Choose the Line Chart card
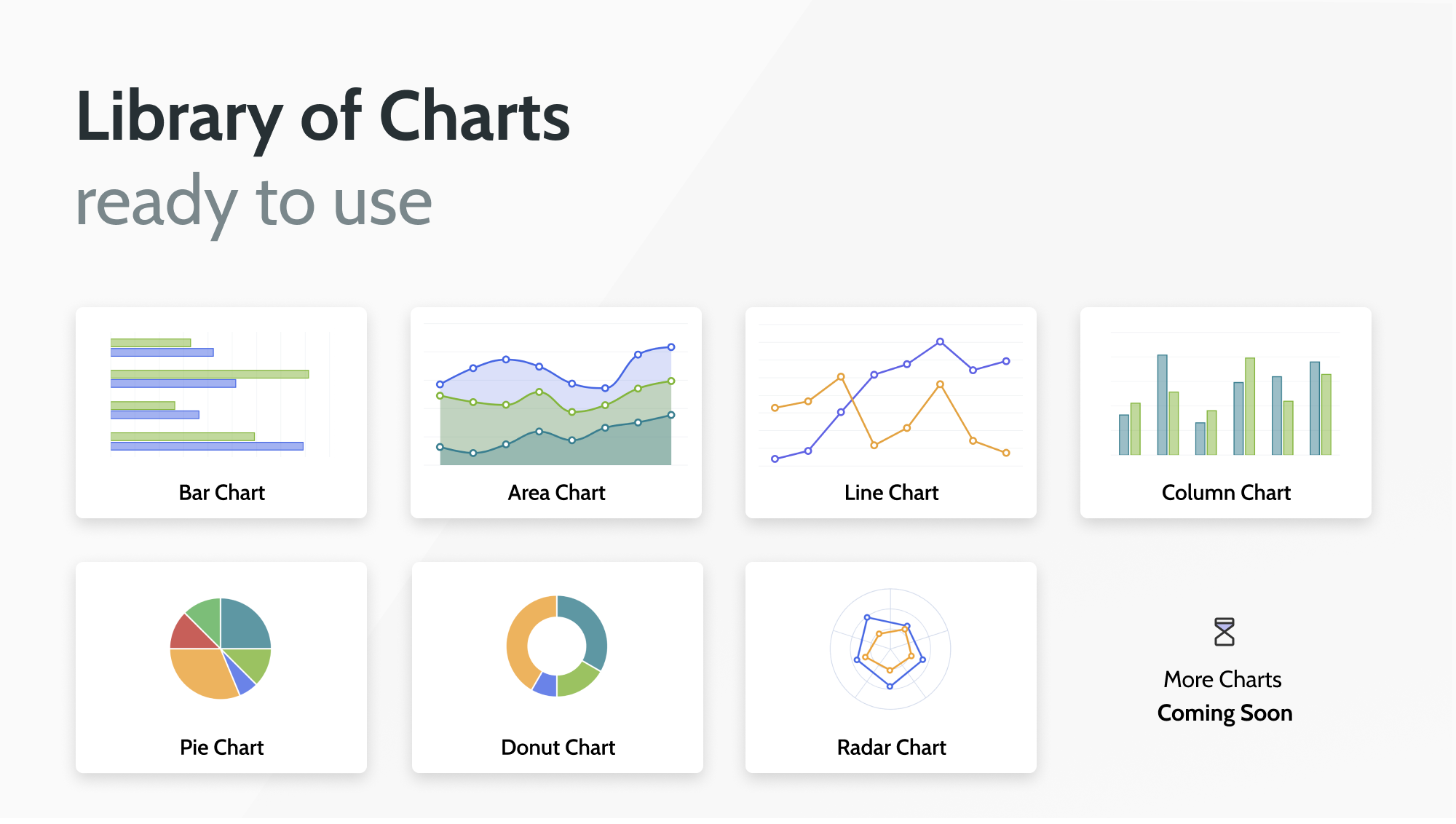 [x=891, y=413]
